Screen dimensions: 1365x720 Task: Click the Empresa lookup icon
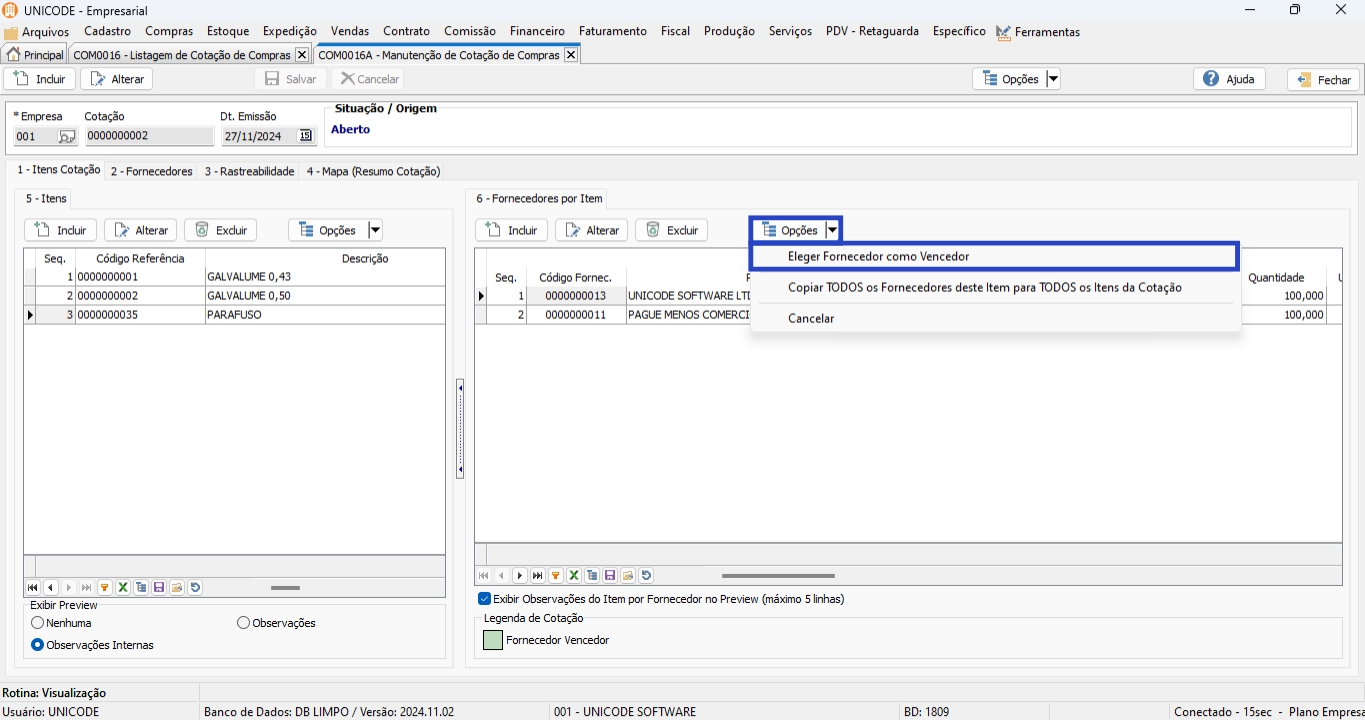click(x=66, y=136)
